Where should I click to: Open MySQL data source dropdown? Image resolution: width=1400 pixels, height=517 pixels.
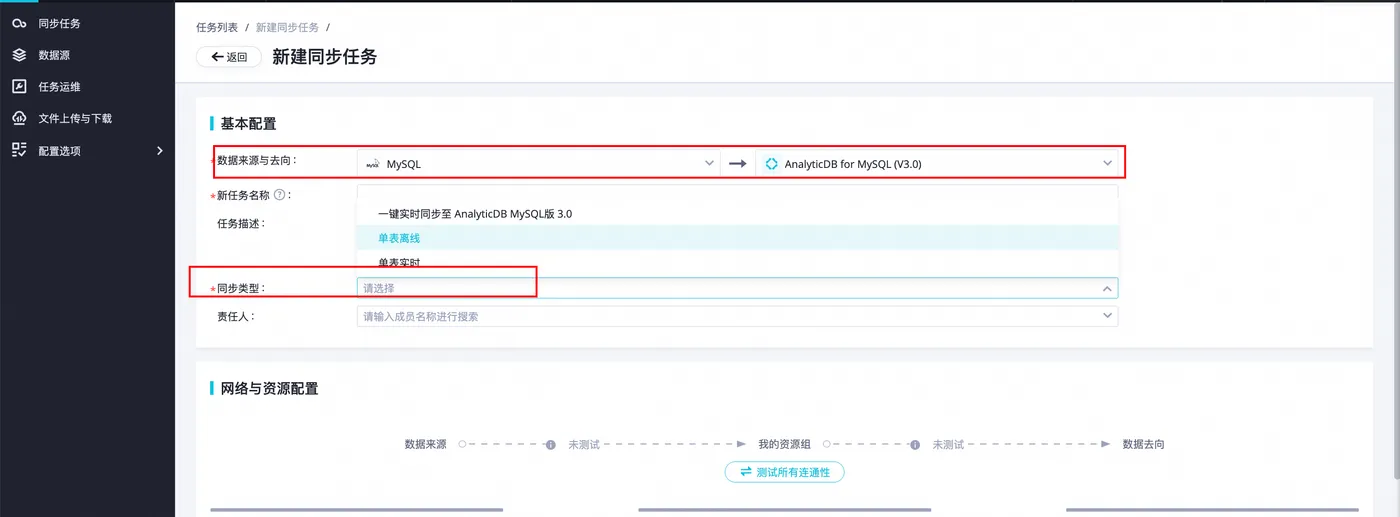(538, 163)
